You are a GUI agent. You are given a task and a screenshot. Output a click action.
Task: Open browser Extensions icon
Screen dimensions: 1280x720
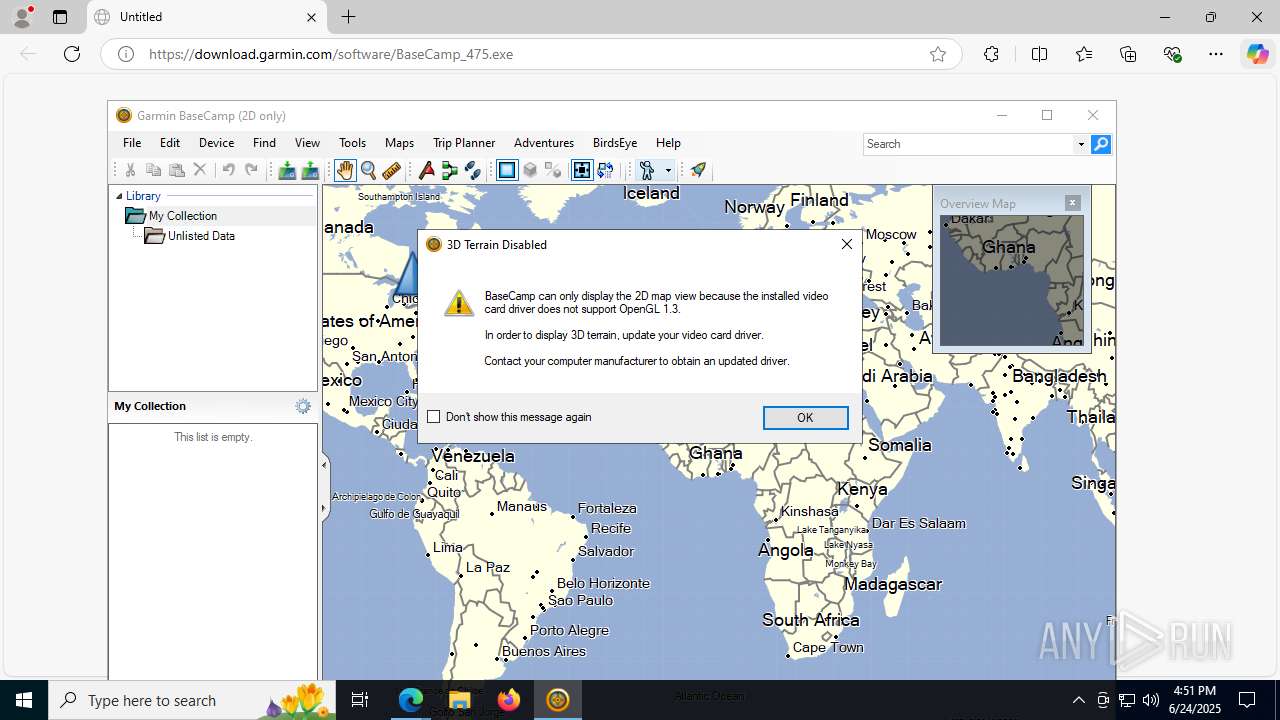click(x=991, y=54)
